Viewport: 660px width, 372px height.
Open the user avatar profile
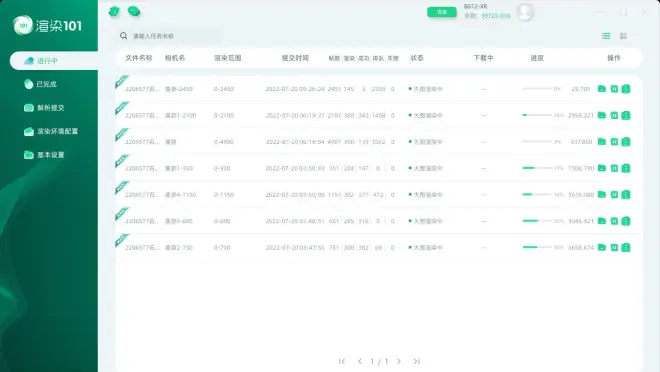[x=525, y=12]
